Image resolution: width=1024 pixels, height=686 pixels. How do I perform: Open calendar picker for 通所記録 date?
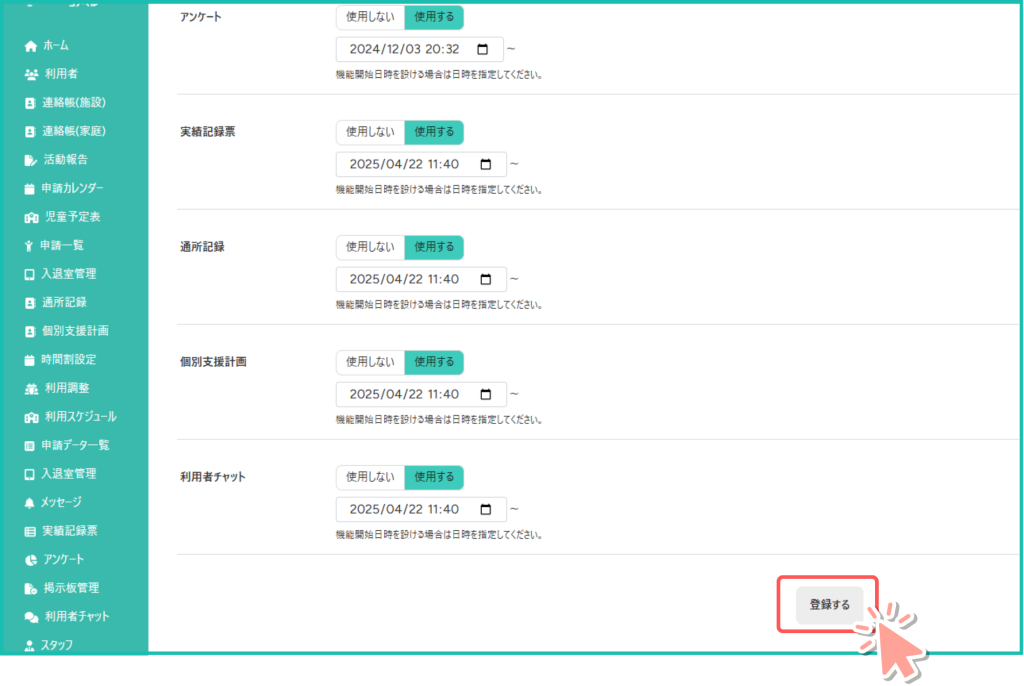coord(486,279)
